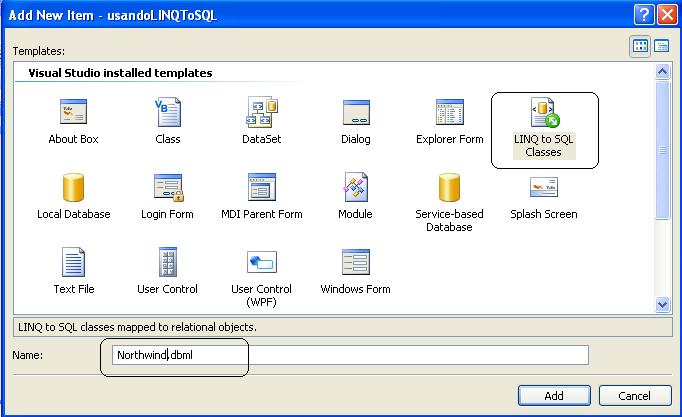Click the "Explorer Form" label text

(x=450, y=139)
